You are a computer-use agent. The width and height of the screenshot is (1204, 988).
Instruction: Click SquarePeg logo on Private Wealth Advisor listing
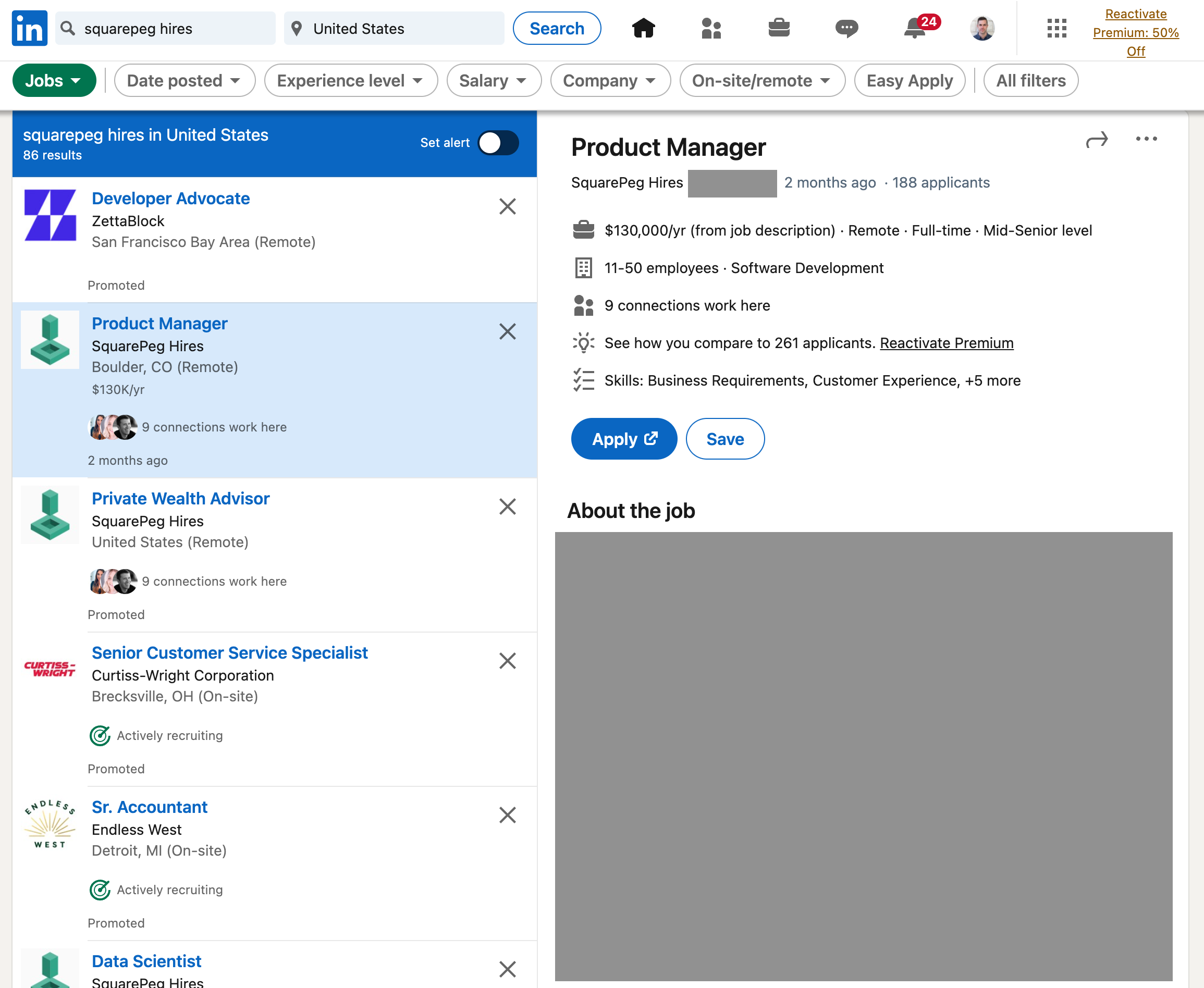[x=50, y=514]
